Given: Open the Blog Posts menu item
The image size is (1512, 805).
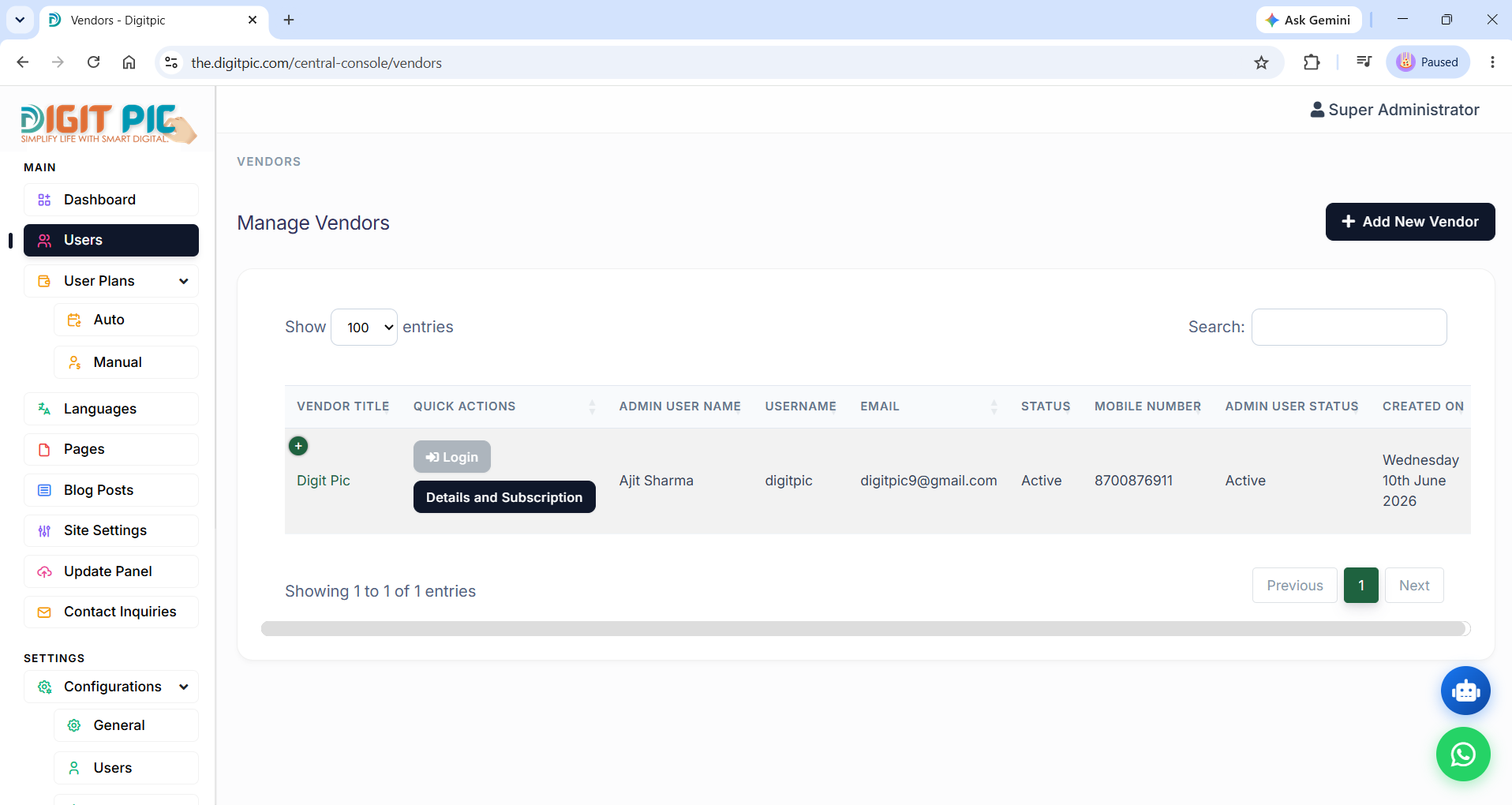Looking at the screenshot, I should [x=111, y=490].
